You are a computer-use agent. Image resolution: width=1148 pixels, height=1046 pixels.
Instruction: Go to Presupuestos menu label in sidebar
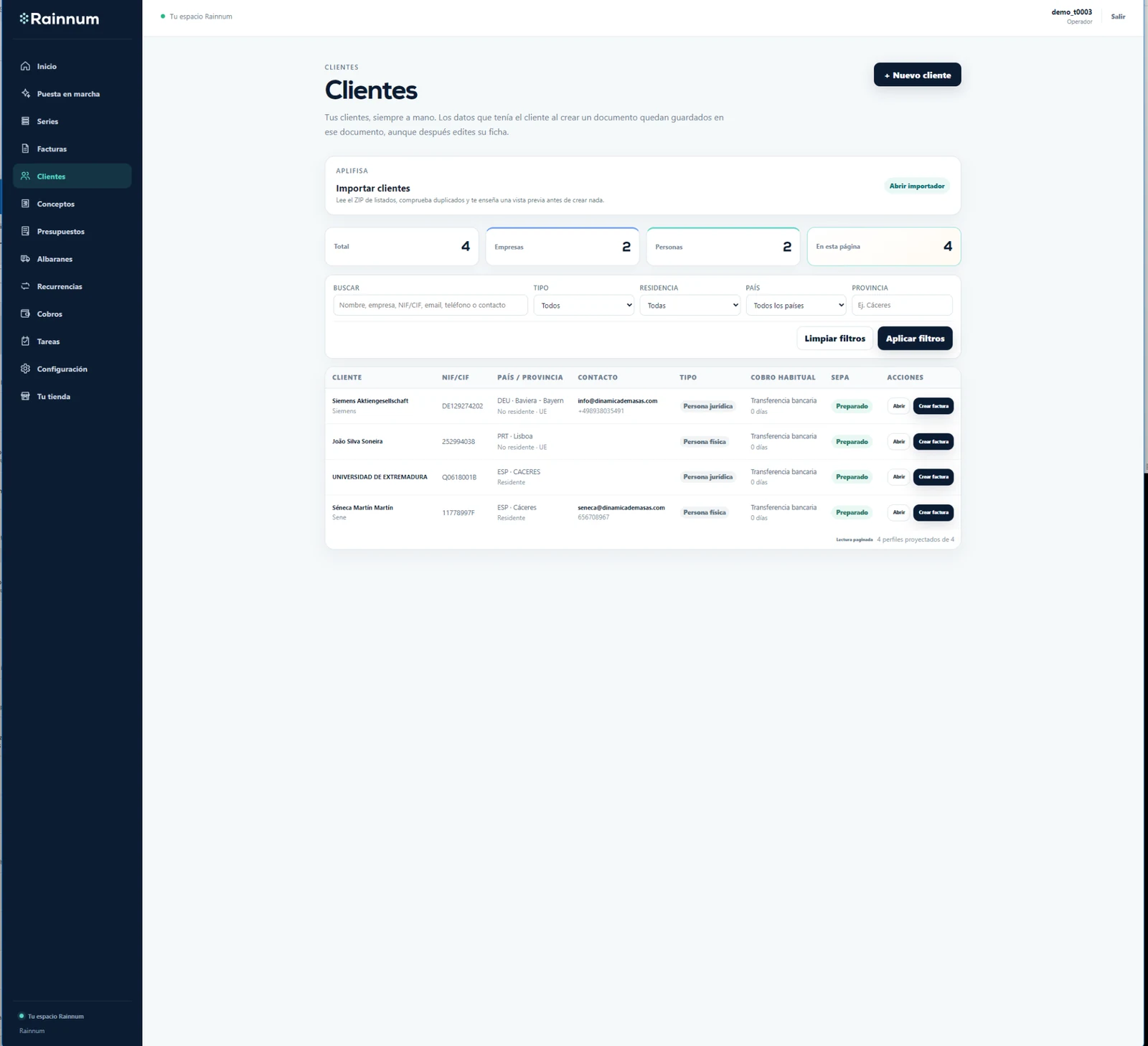61,232
